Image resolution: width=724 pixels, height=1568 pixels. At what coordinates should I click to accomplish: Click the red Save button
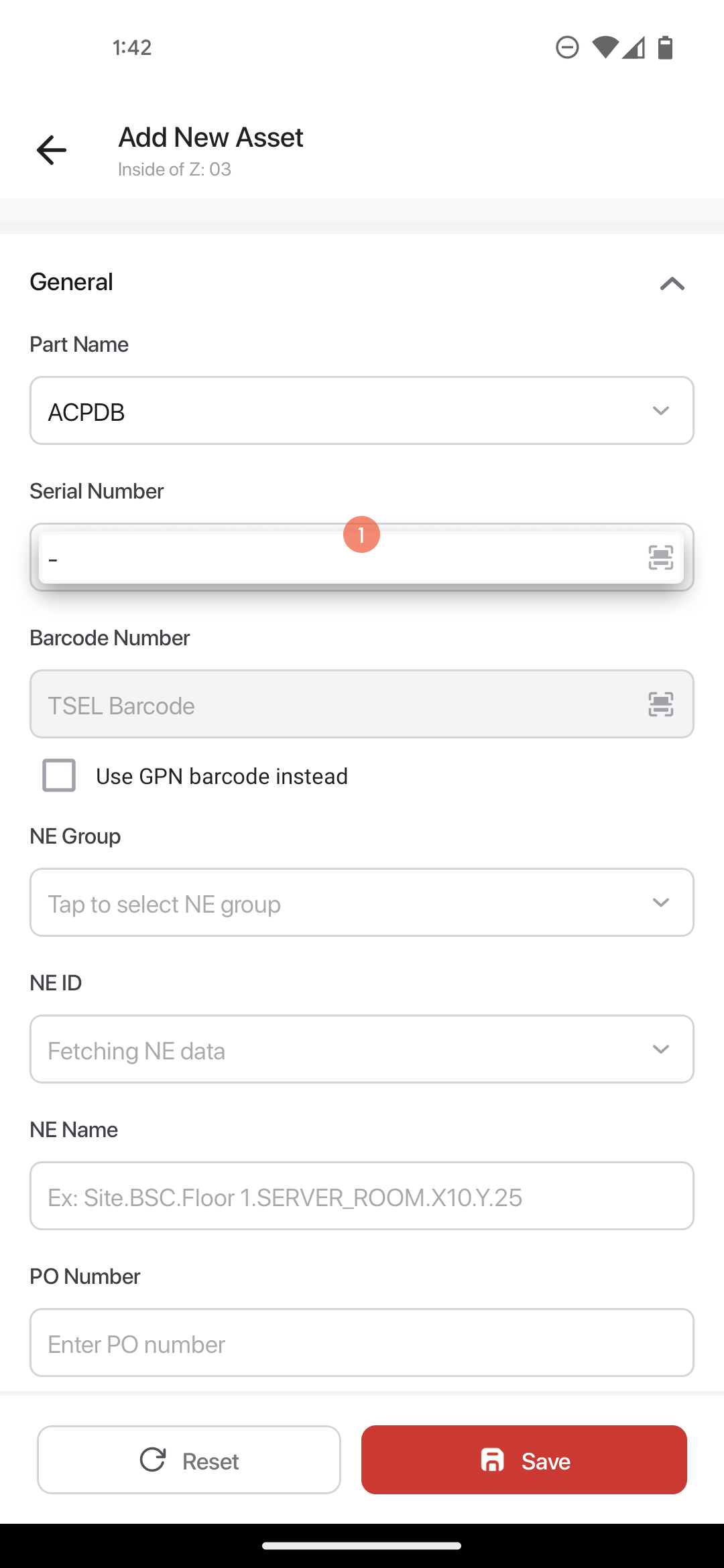(x=524, y=1459)
